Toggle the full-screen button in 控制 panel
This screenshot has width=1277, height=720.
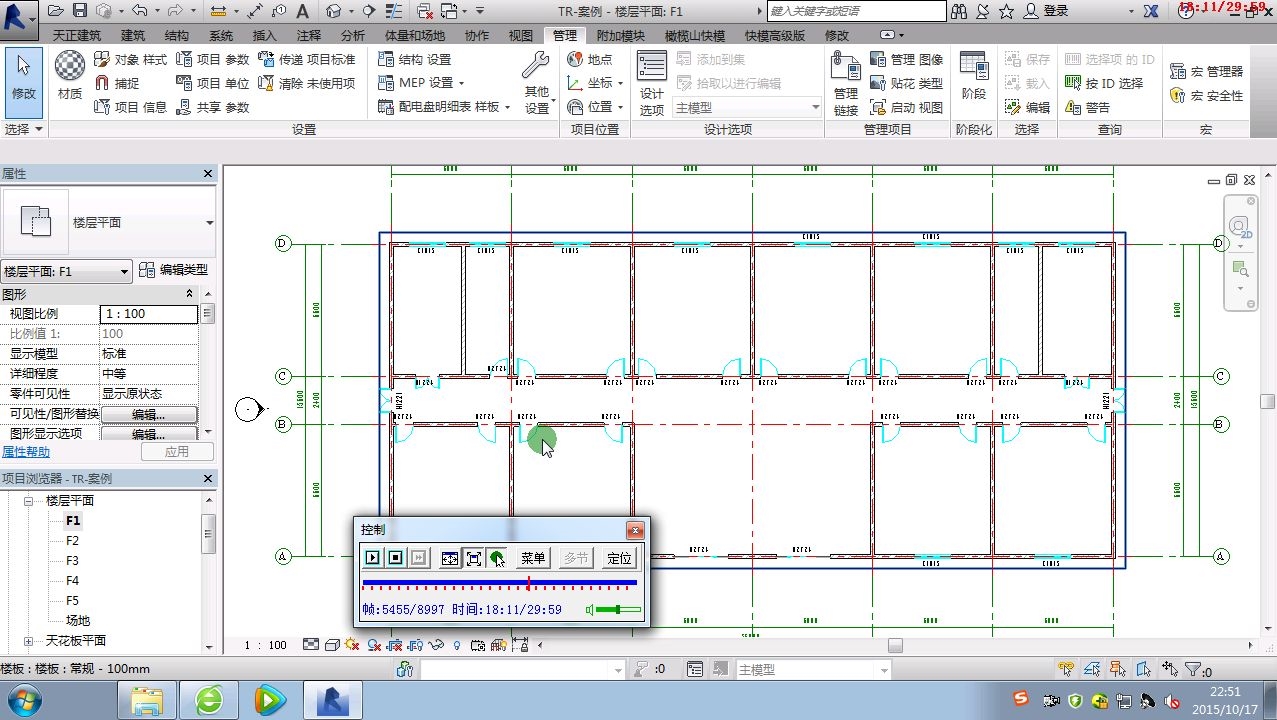coord(473,558)
